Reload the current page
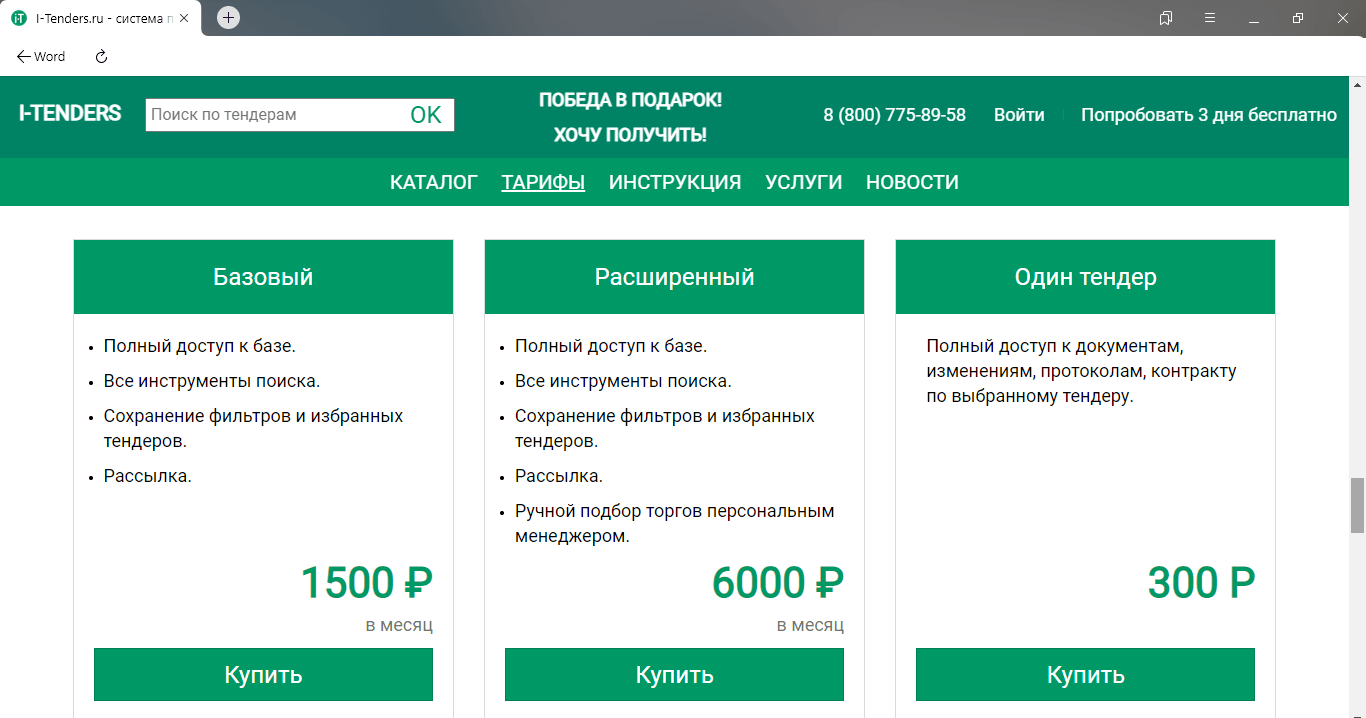Viewport: 1366px width, 718px height. [x=101, y=57]
